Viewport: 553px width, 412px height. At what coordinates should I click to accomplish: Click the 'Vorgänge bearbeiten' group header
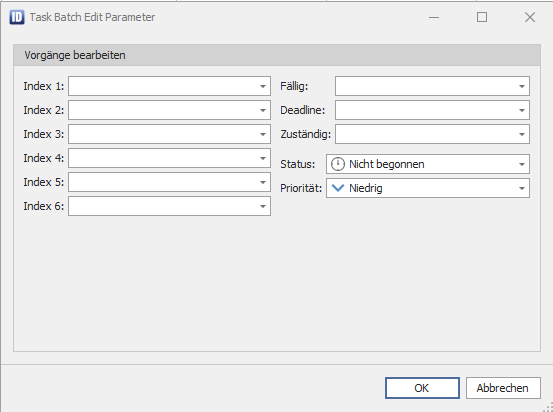pyautogui.click(x=277, y=55)
